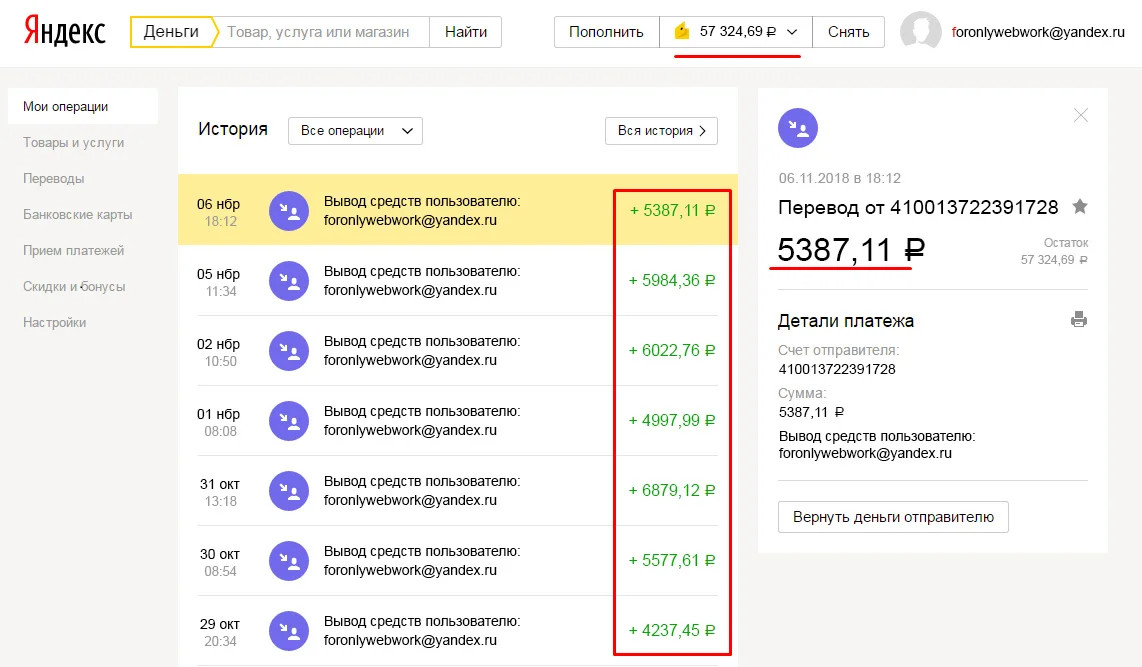Image resolution: width=1142 pixels, height=667 pixels.
Task: Toggle the favorite star for this transfer
Action: tap(1080, 207)
